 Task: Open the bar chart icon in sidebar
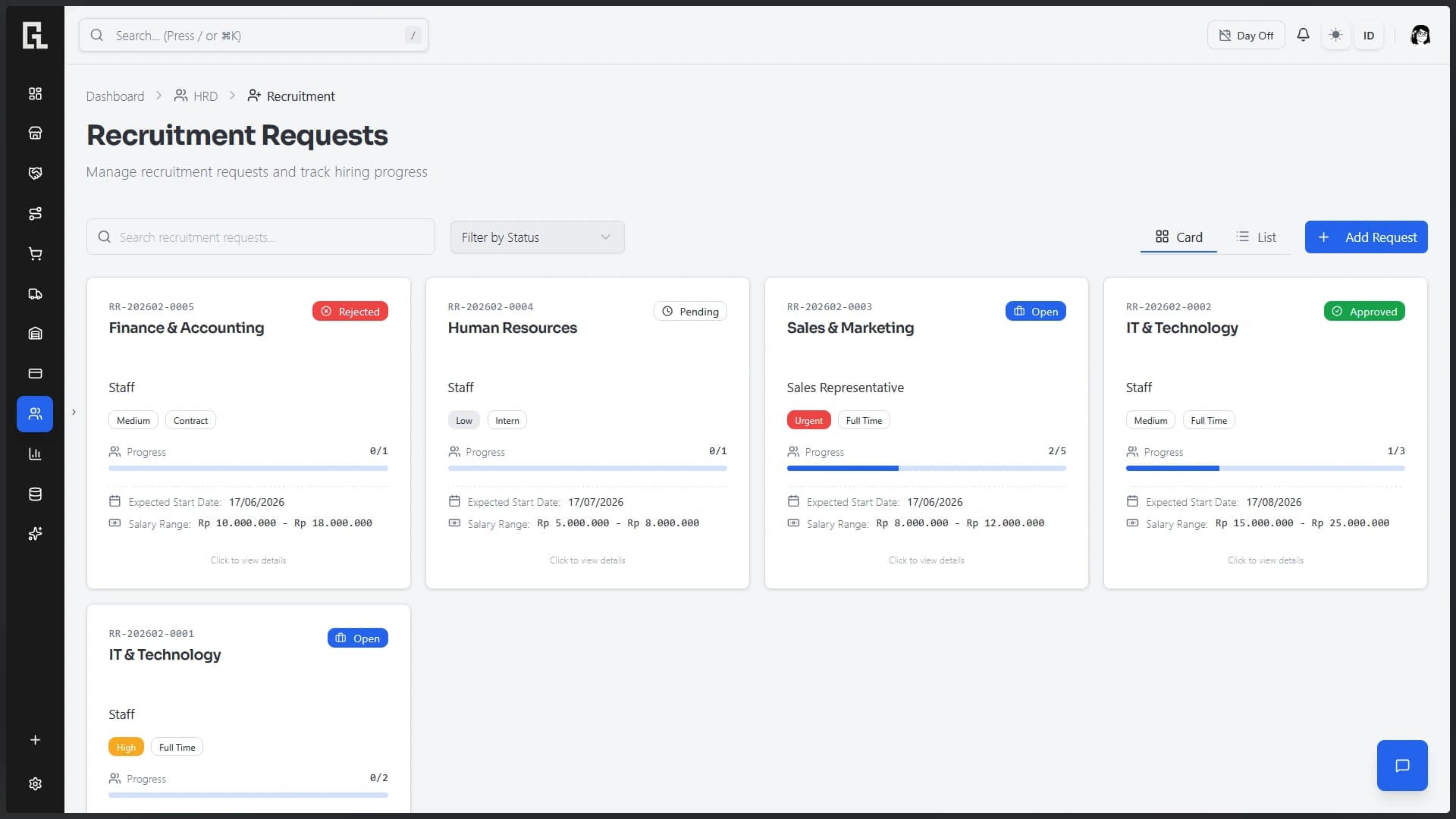pyautogui.click(x=35, y=453)
